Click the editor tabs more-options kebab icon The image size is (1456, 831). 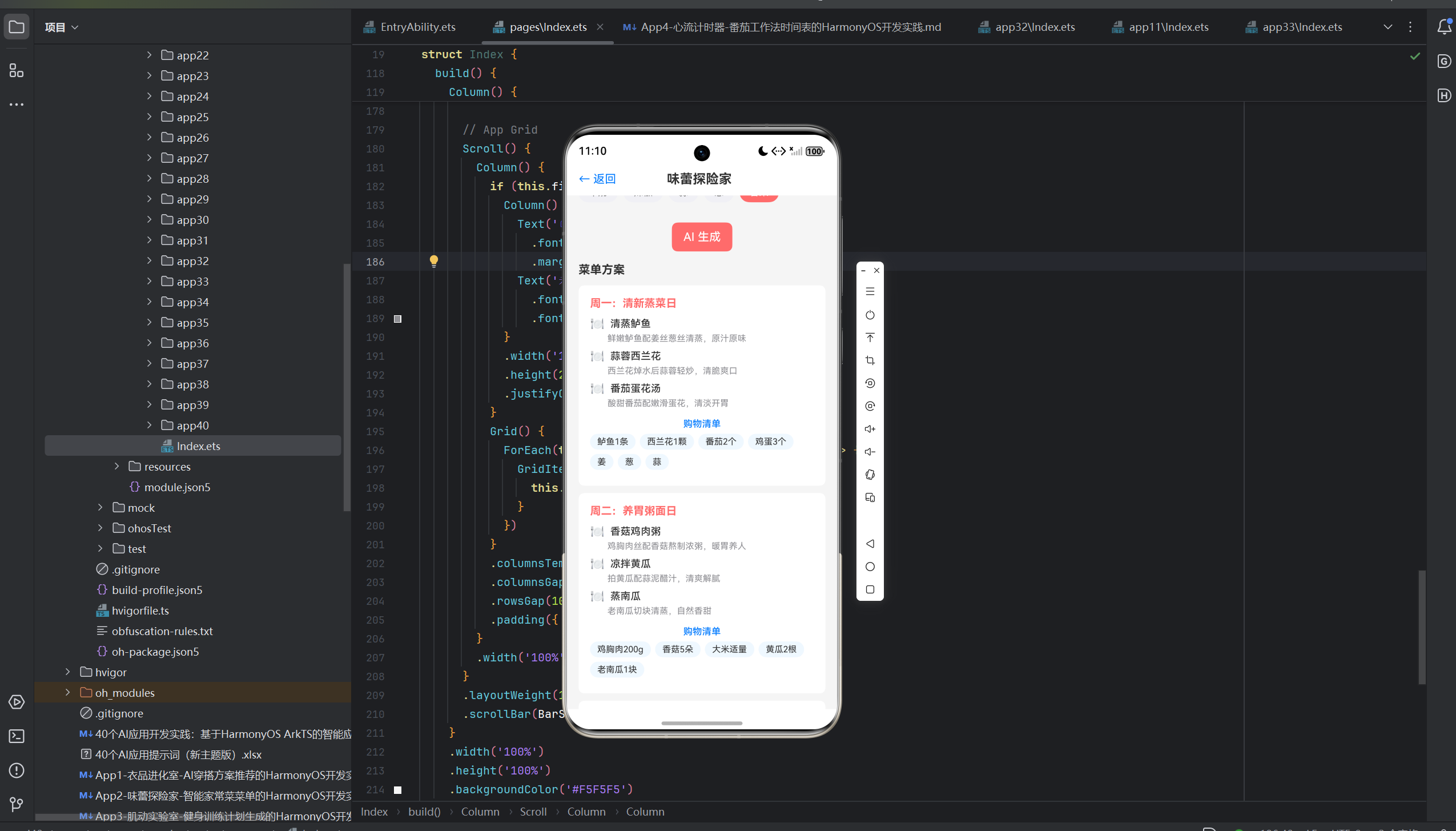pyautogui.click(x=1410, y=27)
